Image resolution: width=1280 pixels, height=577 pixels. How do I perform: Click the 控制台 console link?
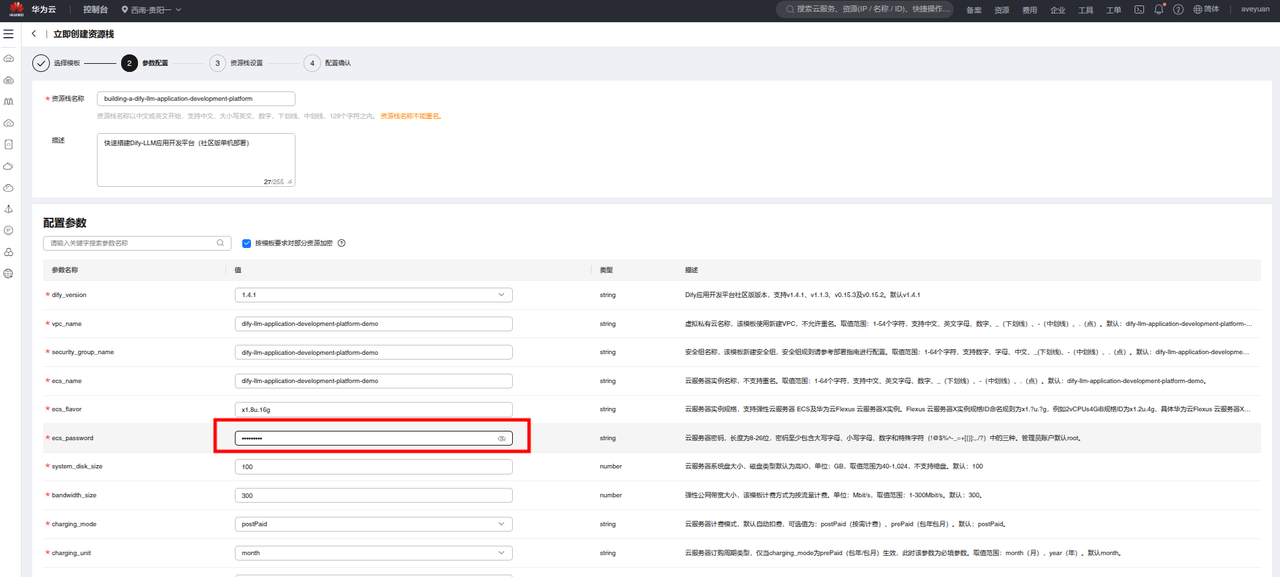pyautogui.click(x=97, y=9)
